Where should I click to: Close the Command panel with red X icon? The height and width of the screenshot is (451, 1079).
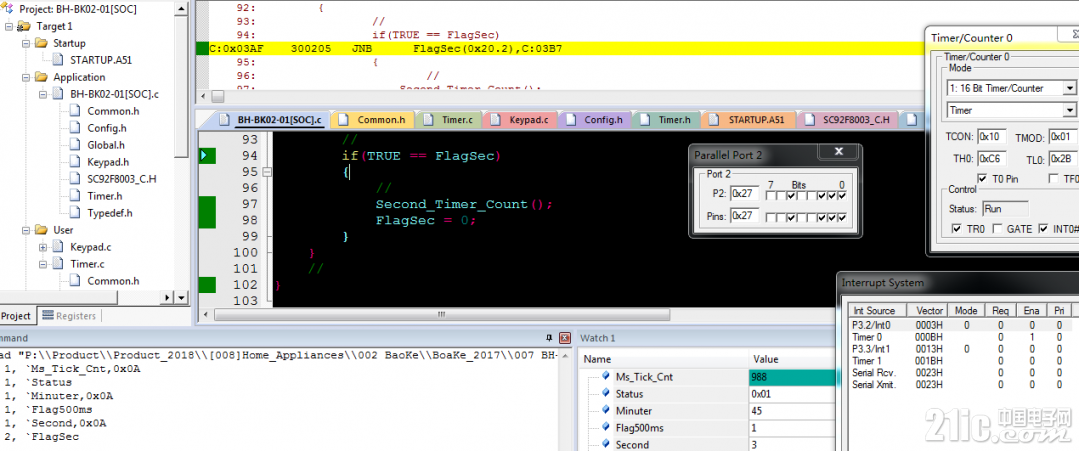[565, 338]
